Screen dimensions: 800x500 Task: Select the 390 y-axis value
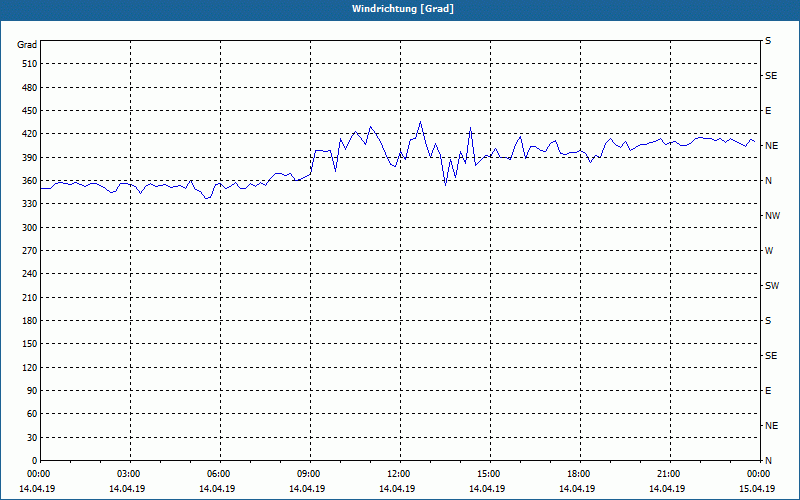click(x=30, y=158)
